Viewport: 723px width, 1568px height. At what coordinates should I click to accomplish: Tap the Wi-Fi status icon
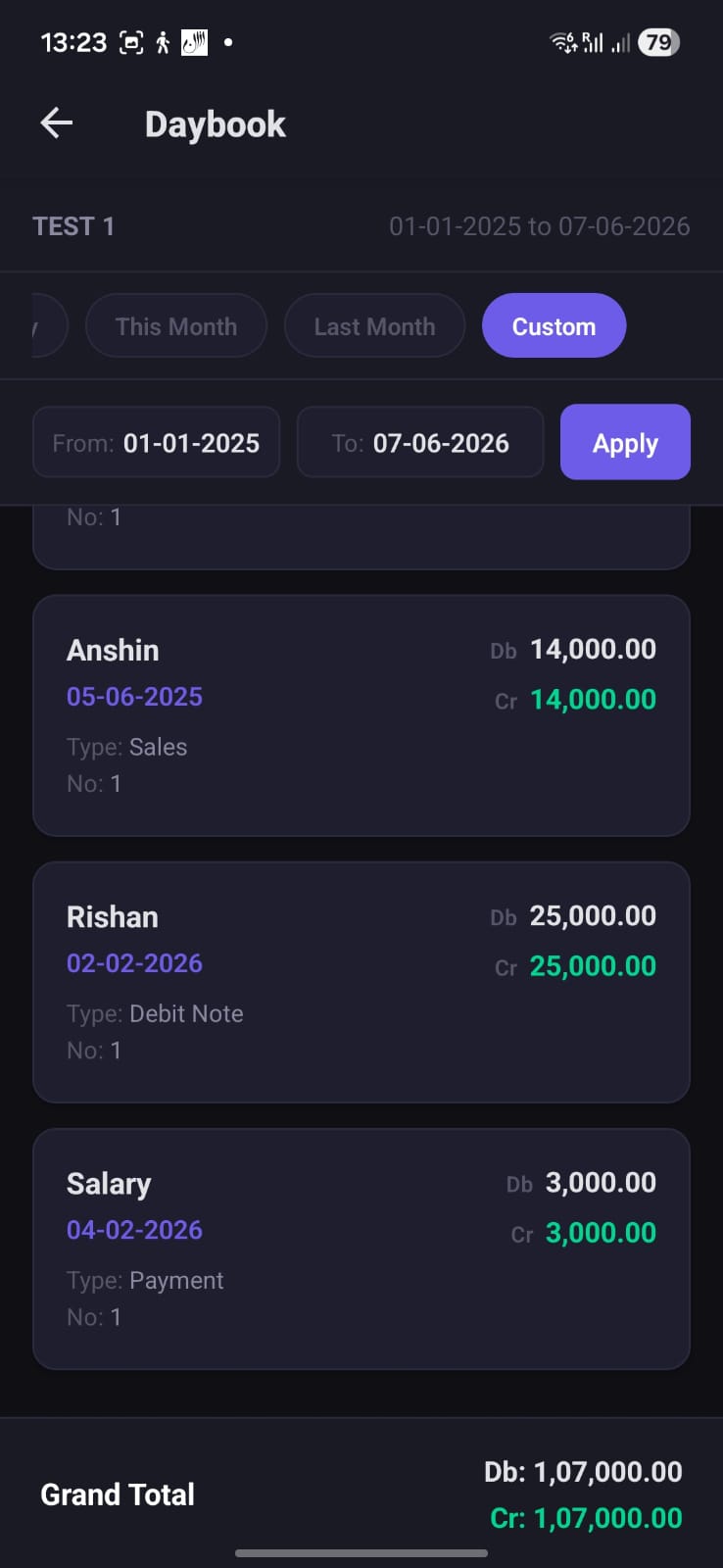563,42
